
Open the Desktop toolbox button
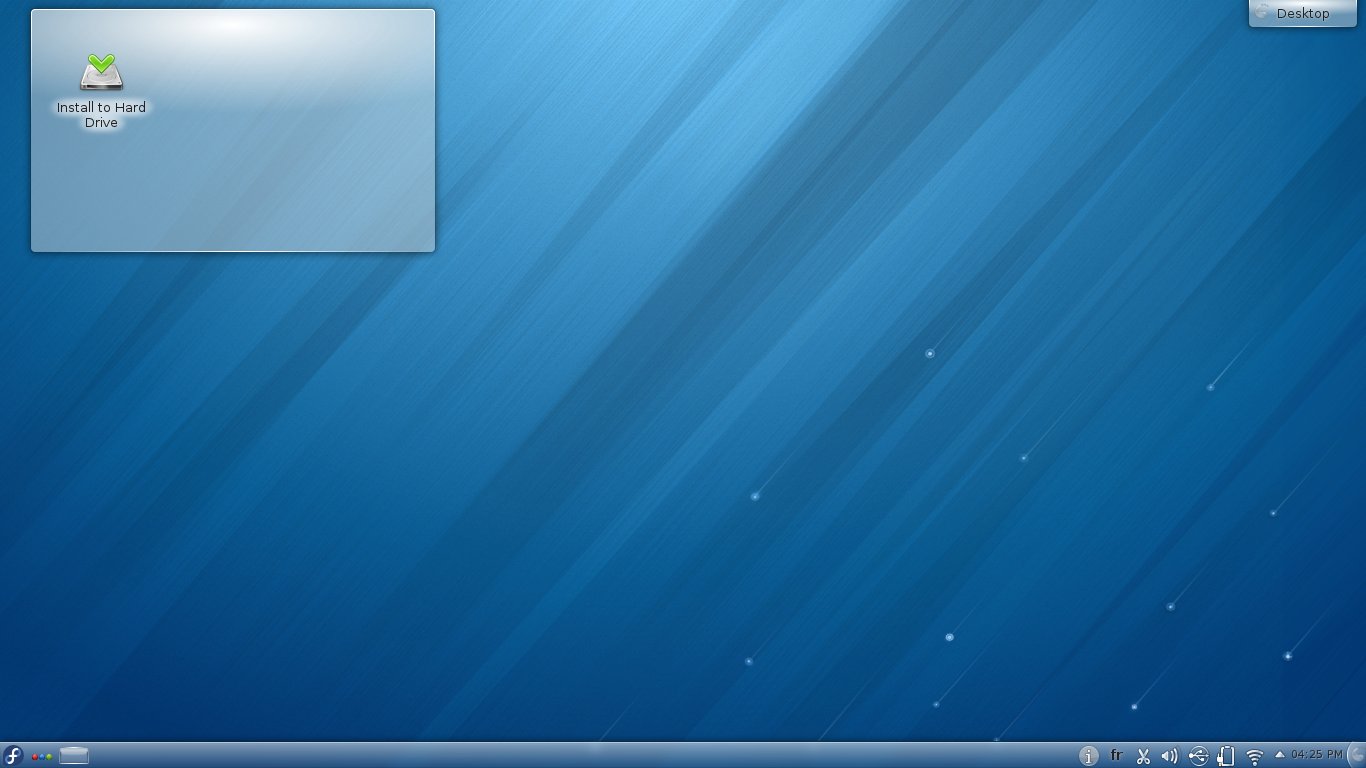click(x=1302, y=13)
